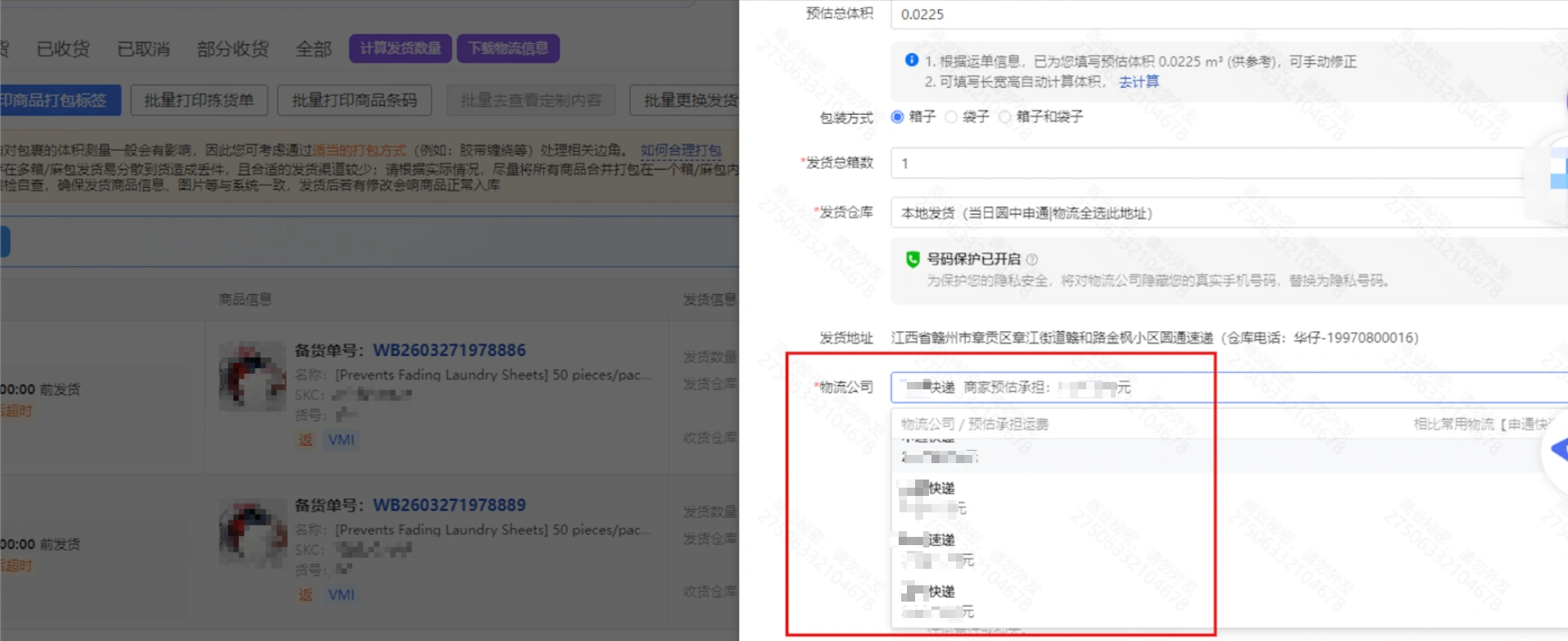The image size is (1568, 641).
Task: Open order link WB2603271978886
Action: pyautogui.click(x=450, y=350)
